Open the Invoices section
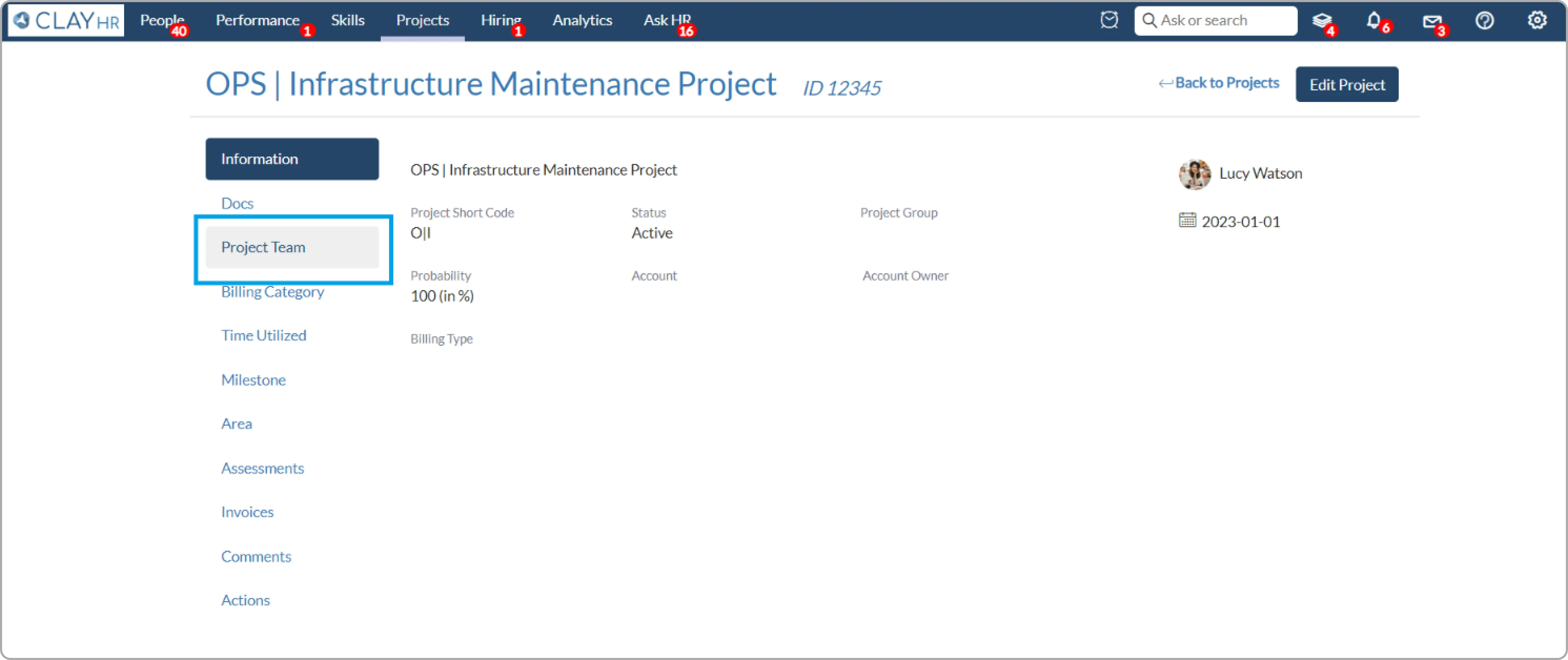This screenshot has width=1568, height=660. pos(247,512)
